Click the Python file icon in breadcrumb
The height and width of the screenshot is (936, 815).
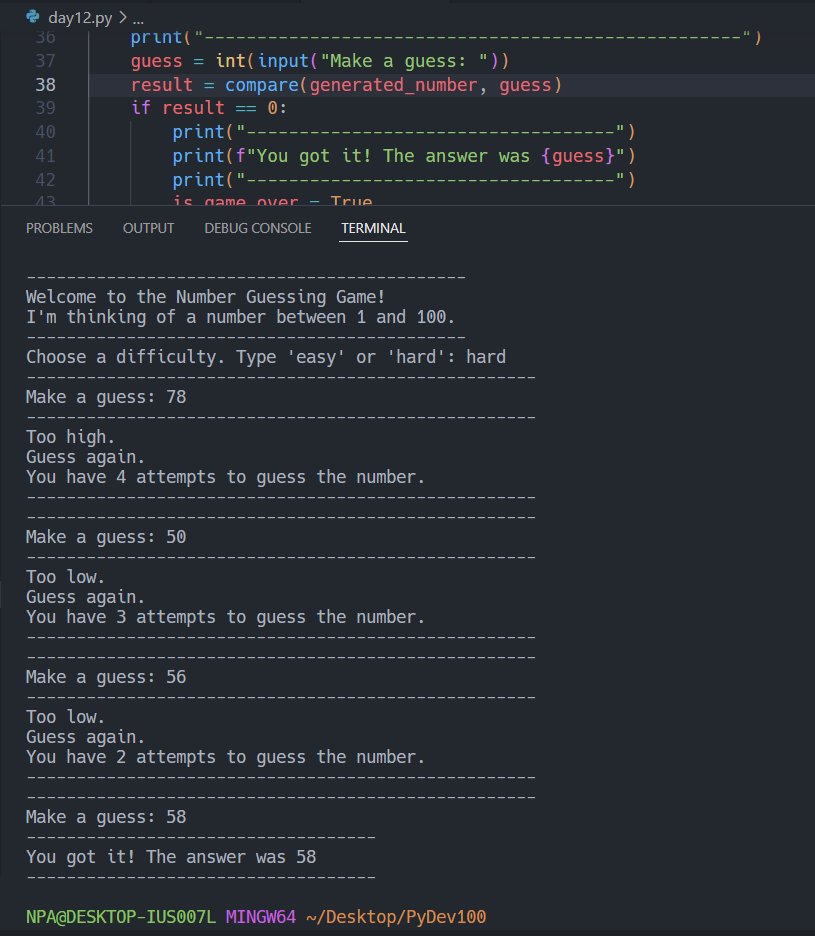click(33, 17)
